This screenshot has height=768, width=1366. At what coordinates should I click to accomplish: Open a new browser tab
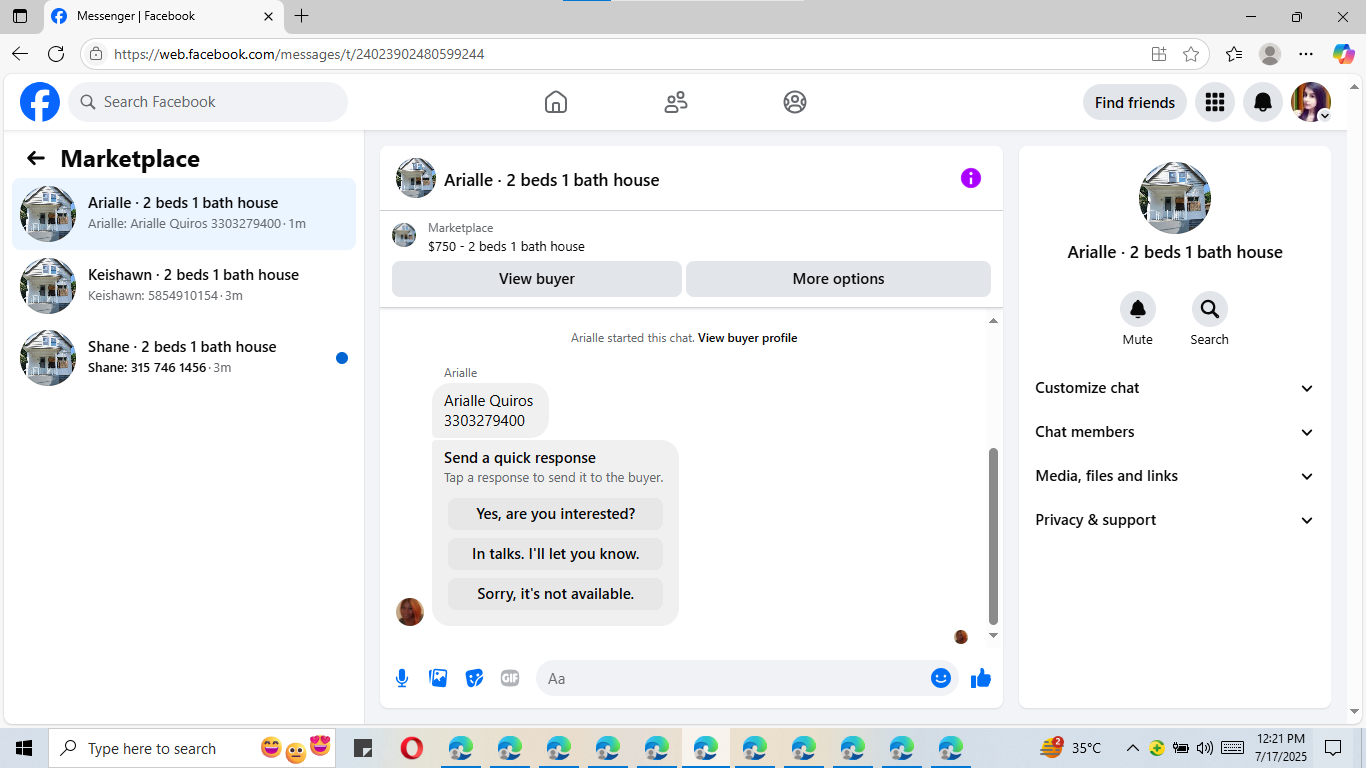coord(302,16)
